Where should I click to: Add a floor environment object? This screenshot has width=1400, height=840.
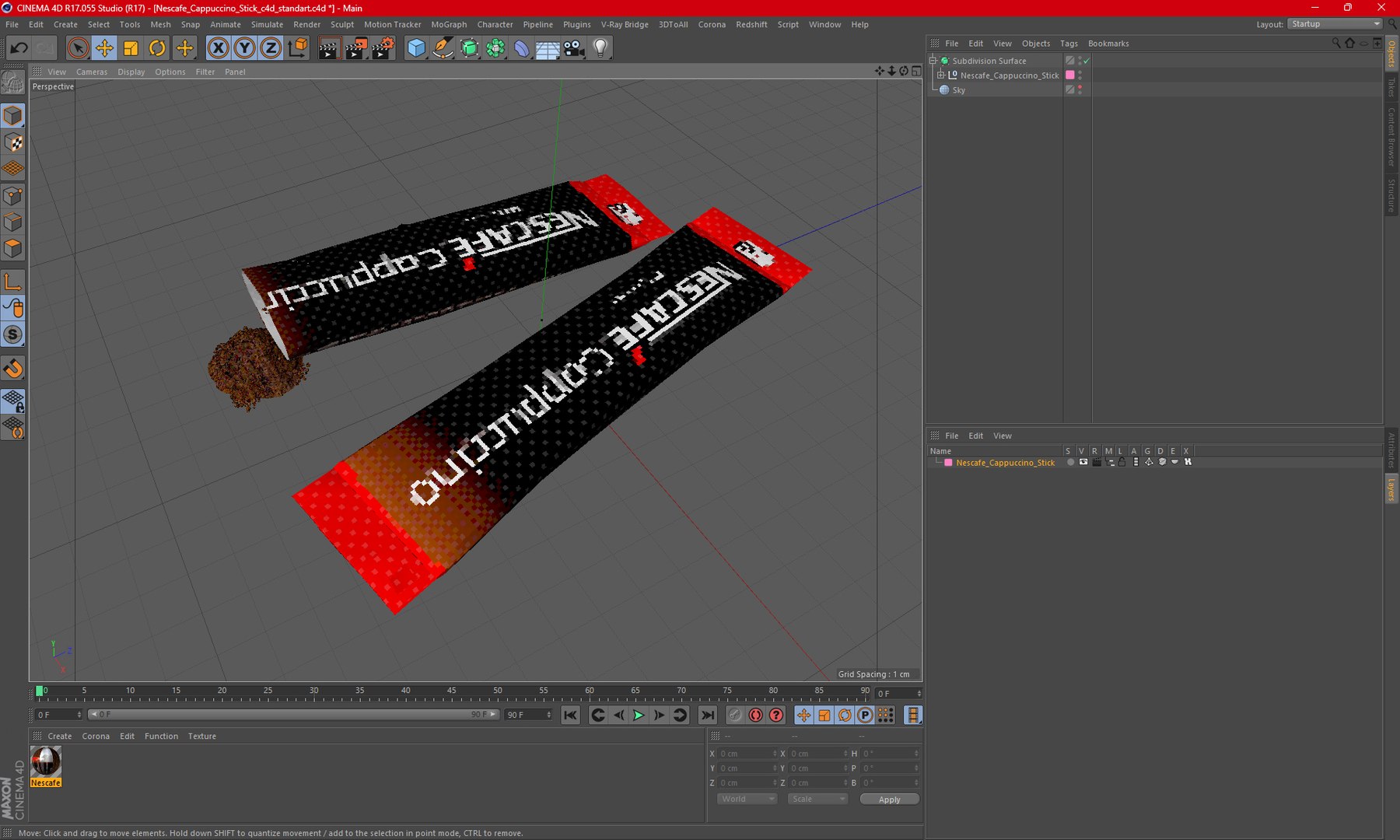pos(548,48)
